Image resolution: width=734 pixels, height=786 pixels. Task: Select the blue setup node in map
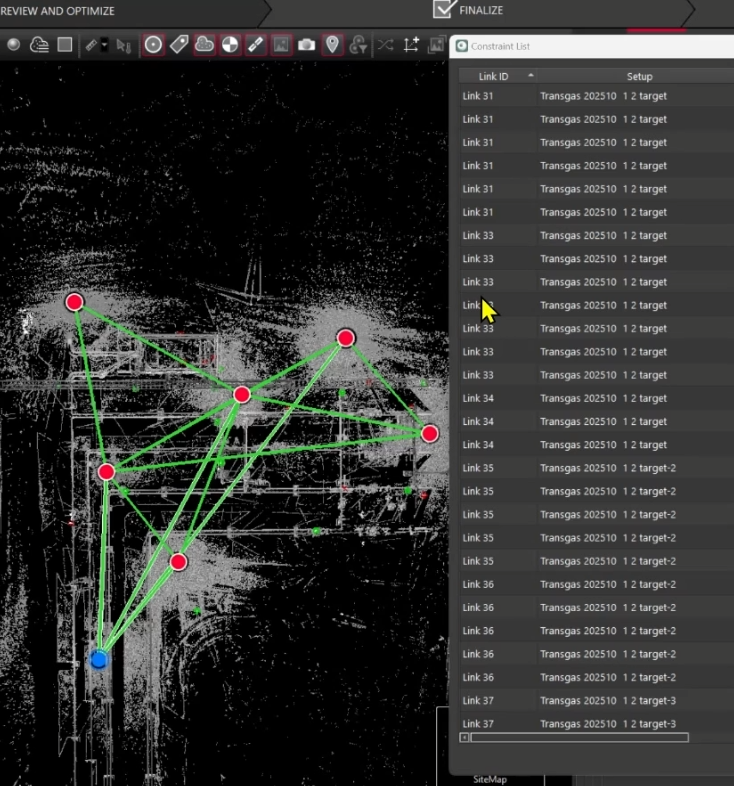98,660
